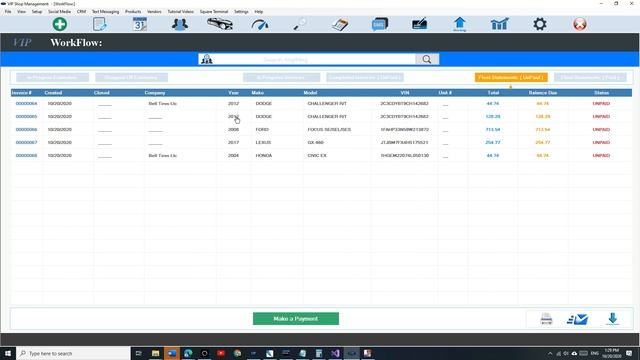Open the Vendors menu

(154, 11)
